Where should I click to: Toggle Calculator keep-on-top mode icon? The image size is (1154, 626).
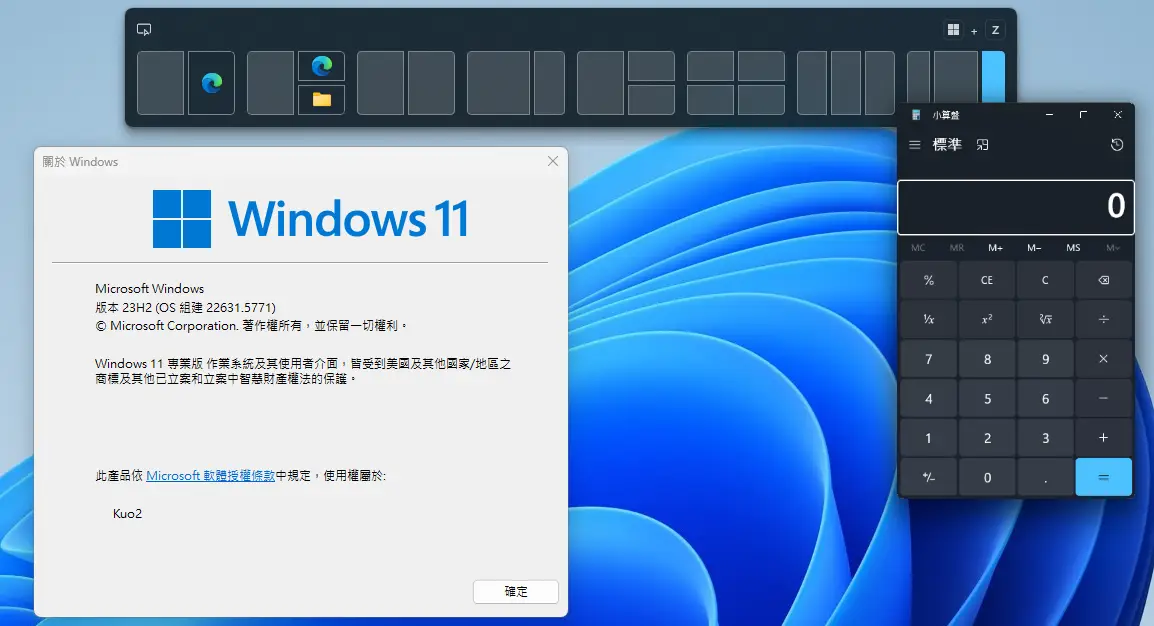click(x=983, y=145)
